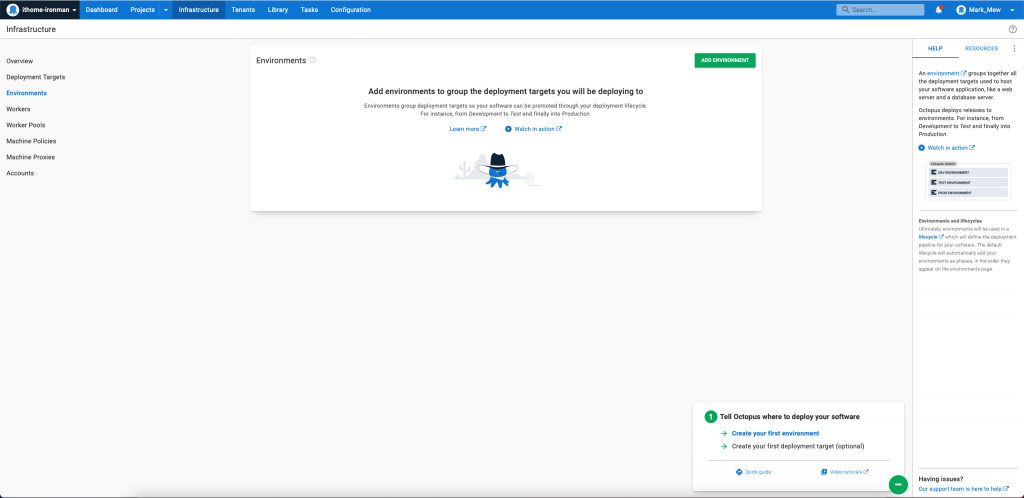Open the Tasks menu item
This screenshot has height=498, width=1024.
click(310, 10)
